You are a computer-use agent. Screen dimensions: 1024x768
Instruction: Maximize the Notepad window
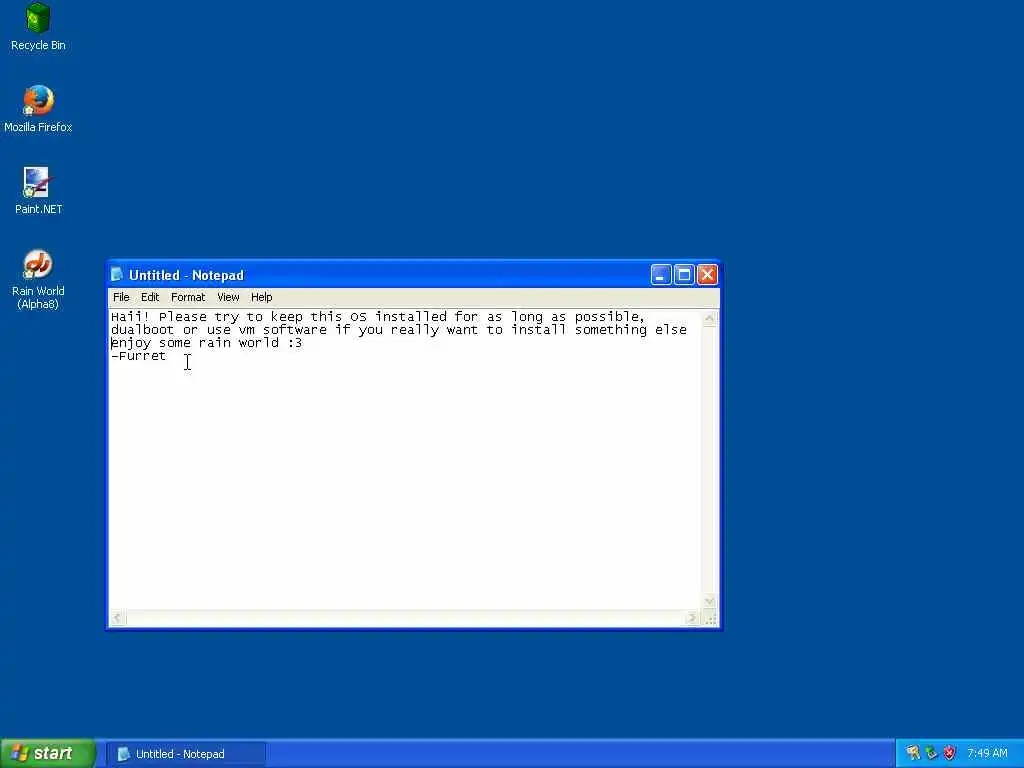684,275
